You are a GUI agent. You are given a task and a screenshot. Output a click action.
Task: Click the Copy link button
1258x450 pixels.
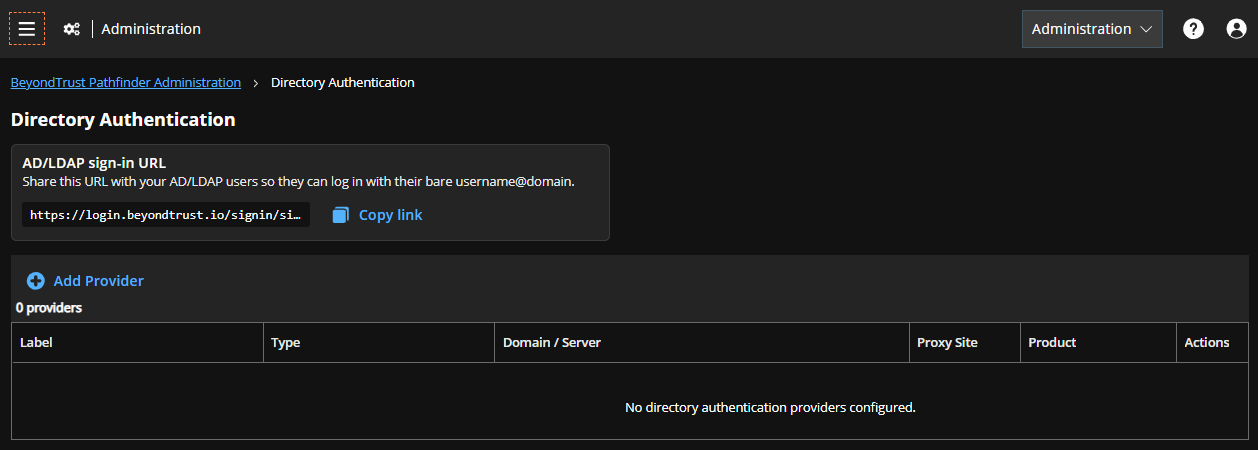point(377,215)
